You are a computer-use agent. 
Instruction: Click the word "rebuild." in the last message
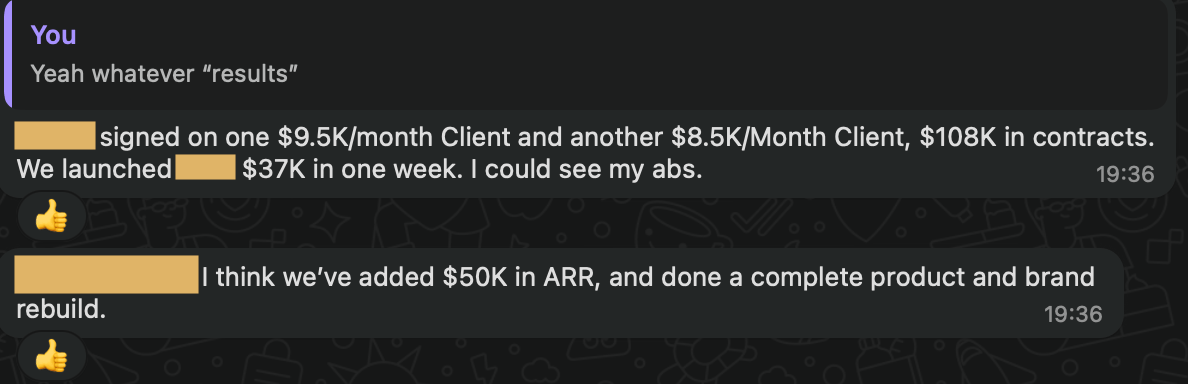click(x=61, y=310)
